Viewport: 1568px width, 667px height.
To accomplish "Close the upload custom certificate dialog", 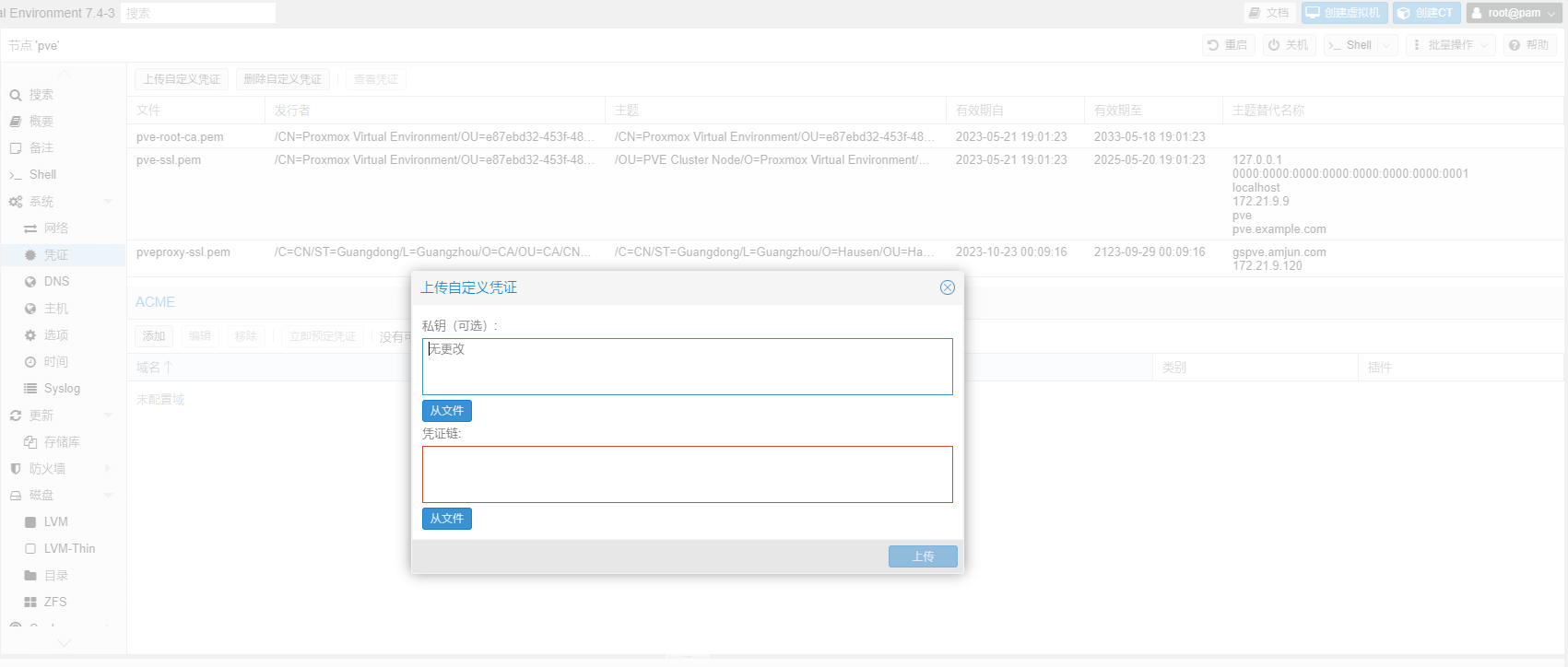I will point(947,287).
